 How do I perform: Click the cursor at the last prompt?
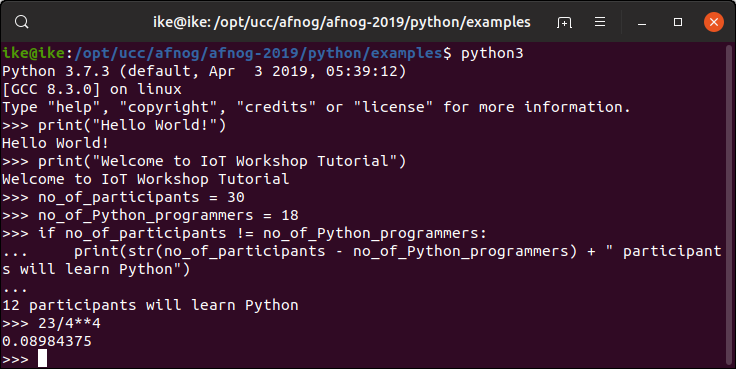(x=42, y=359)
